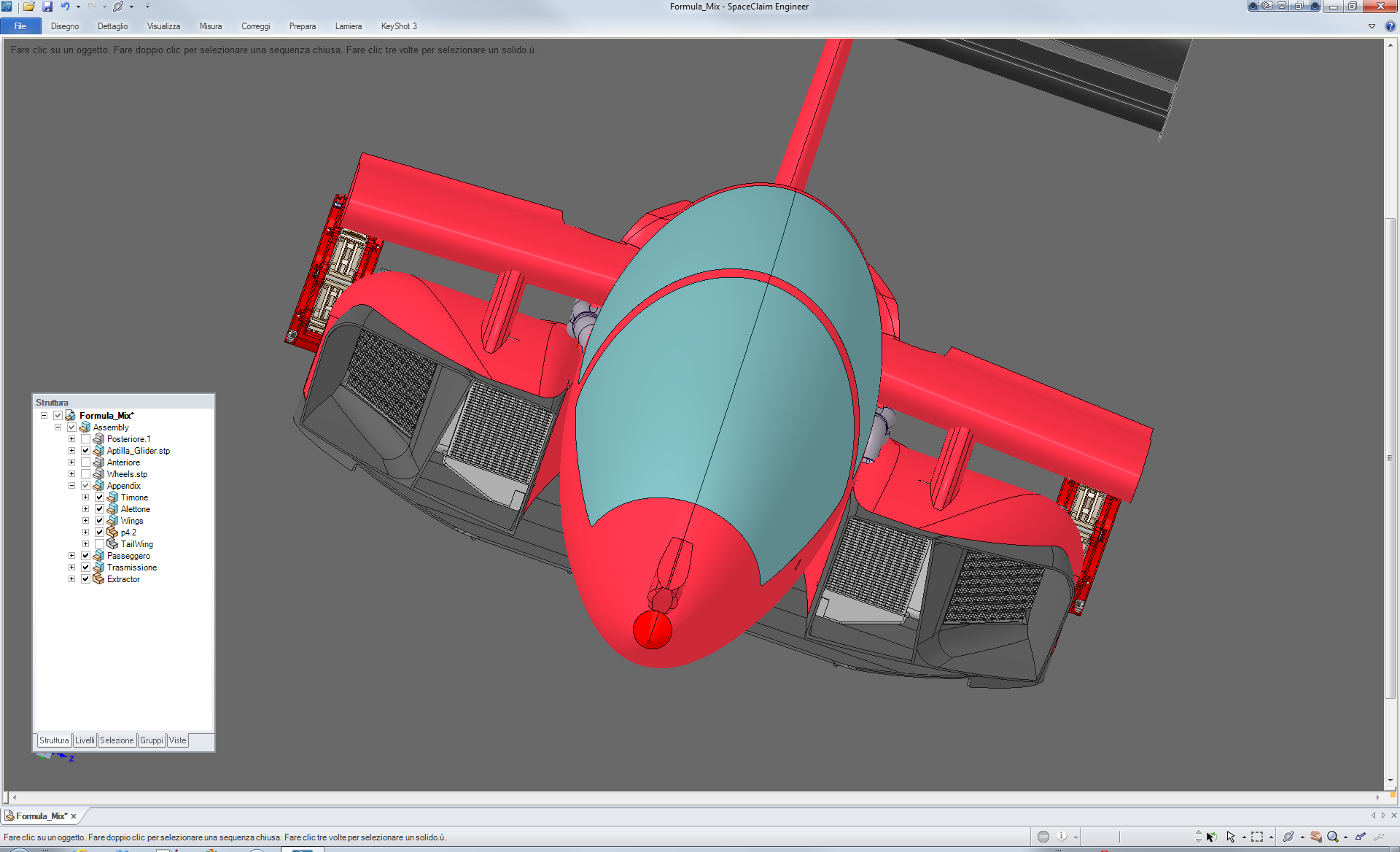Click the Open folder icon
The height and width of the screenshot is (852, 1400).
coord(29,7)
